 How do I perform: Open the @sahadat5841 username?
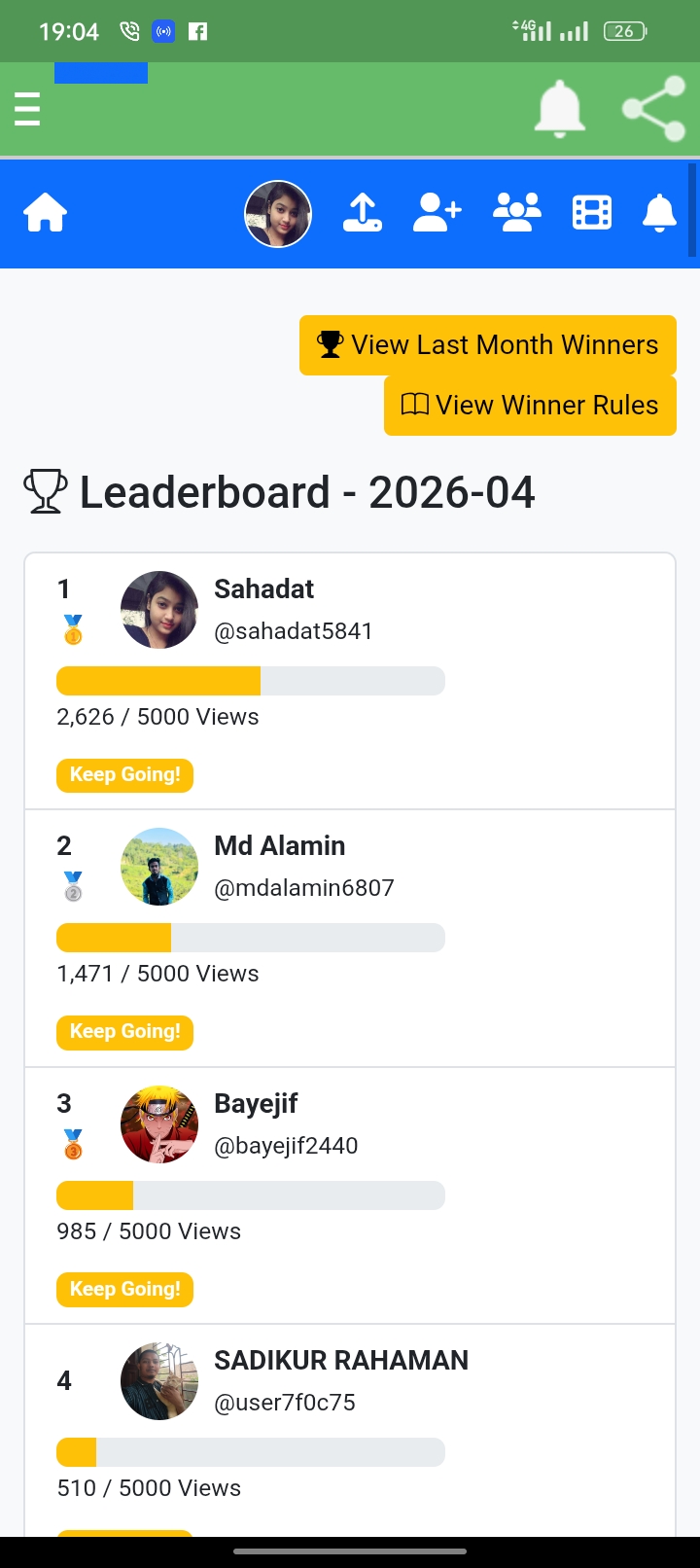294,631
